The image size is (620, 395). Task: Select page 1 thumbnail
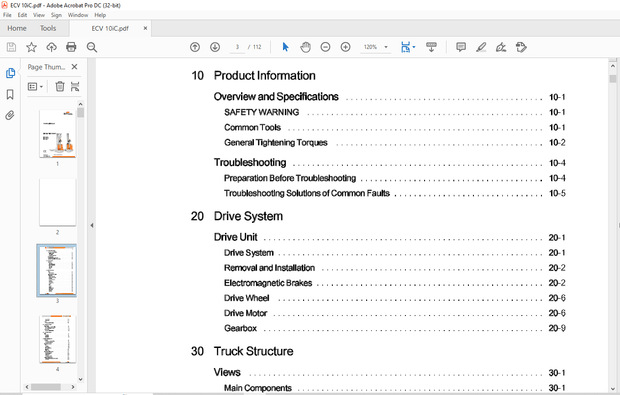point(58,134)
